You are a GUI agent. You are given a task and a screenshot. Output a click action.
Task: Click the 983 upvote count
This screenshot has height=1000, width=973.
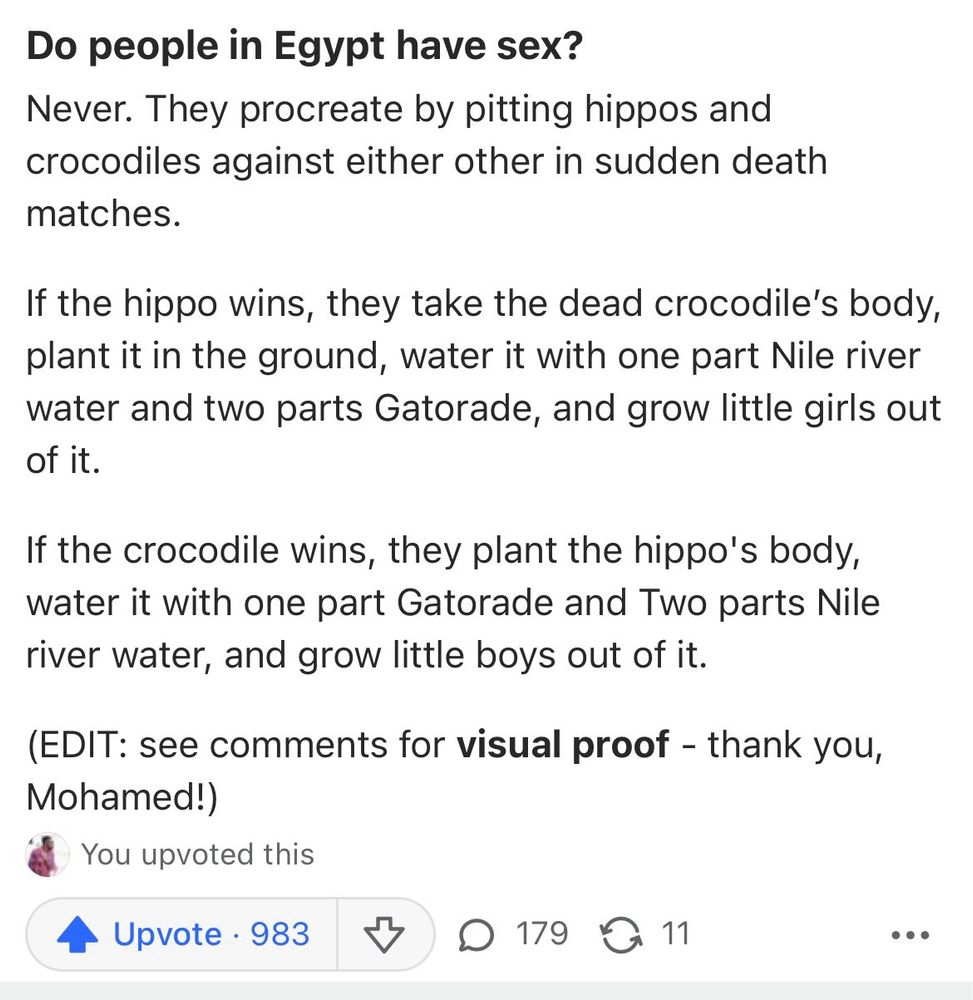pos(280,935)
